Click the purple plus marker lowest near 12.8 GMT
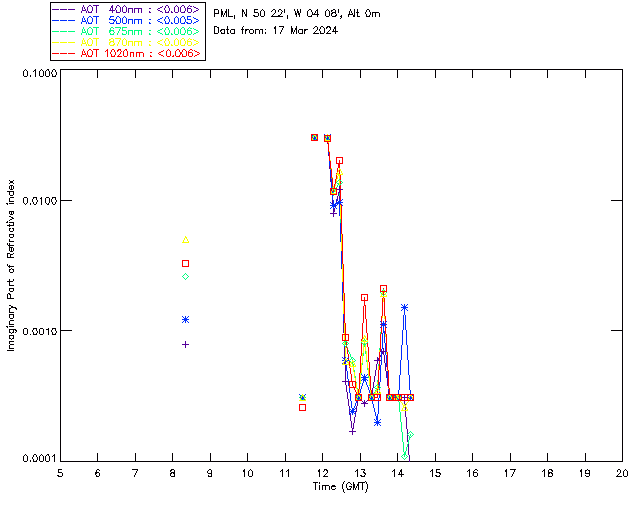Viewport: 640px width, 512px height. click(352, 432)
